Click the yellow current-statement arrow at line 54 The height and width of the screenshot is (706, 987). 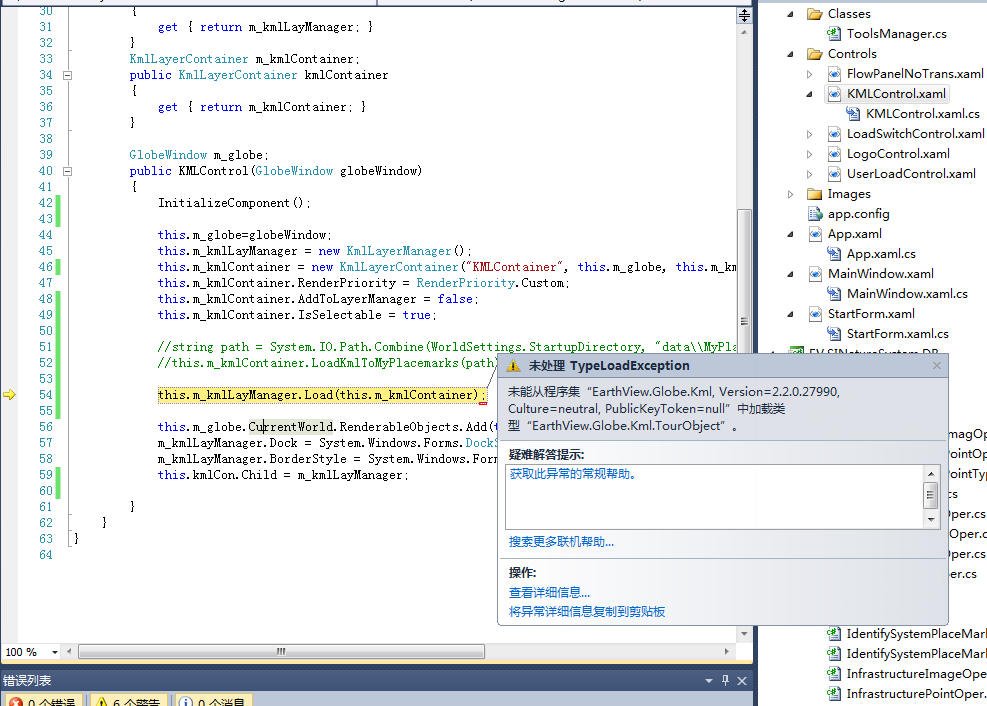9,395
